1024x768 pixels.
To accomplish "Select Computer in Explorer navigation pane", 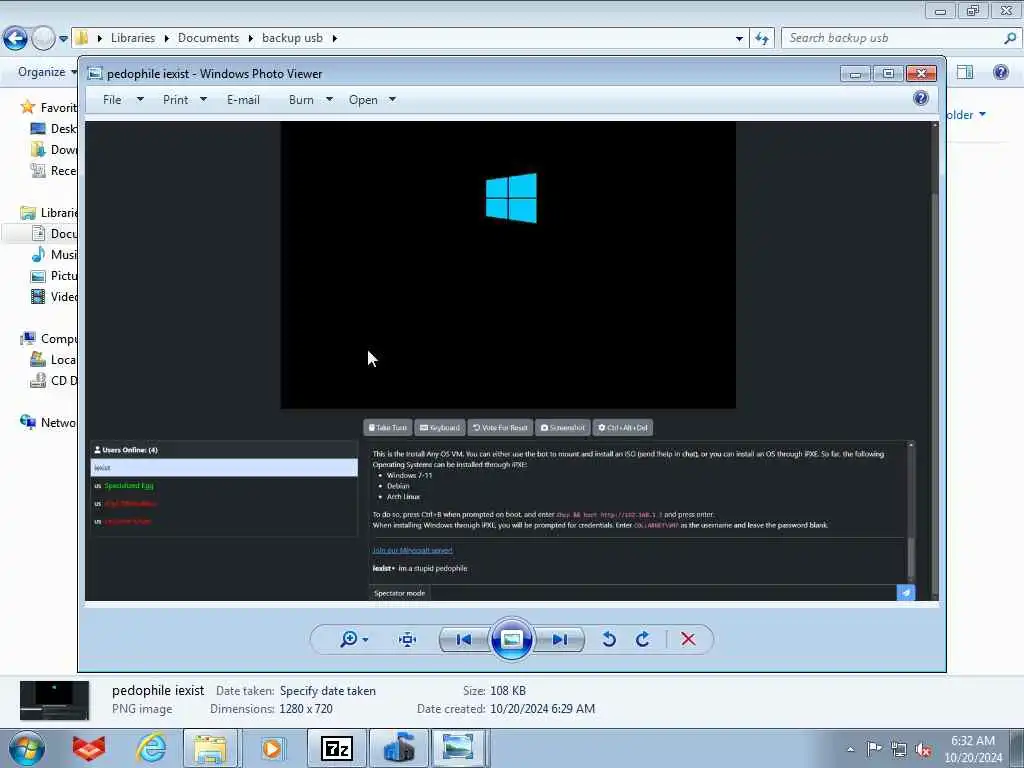I will click(49, 338).
